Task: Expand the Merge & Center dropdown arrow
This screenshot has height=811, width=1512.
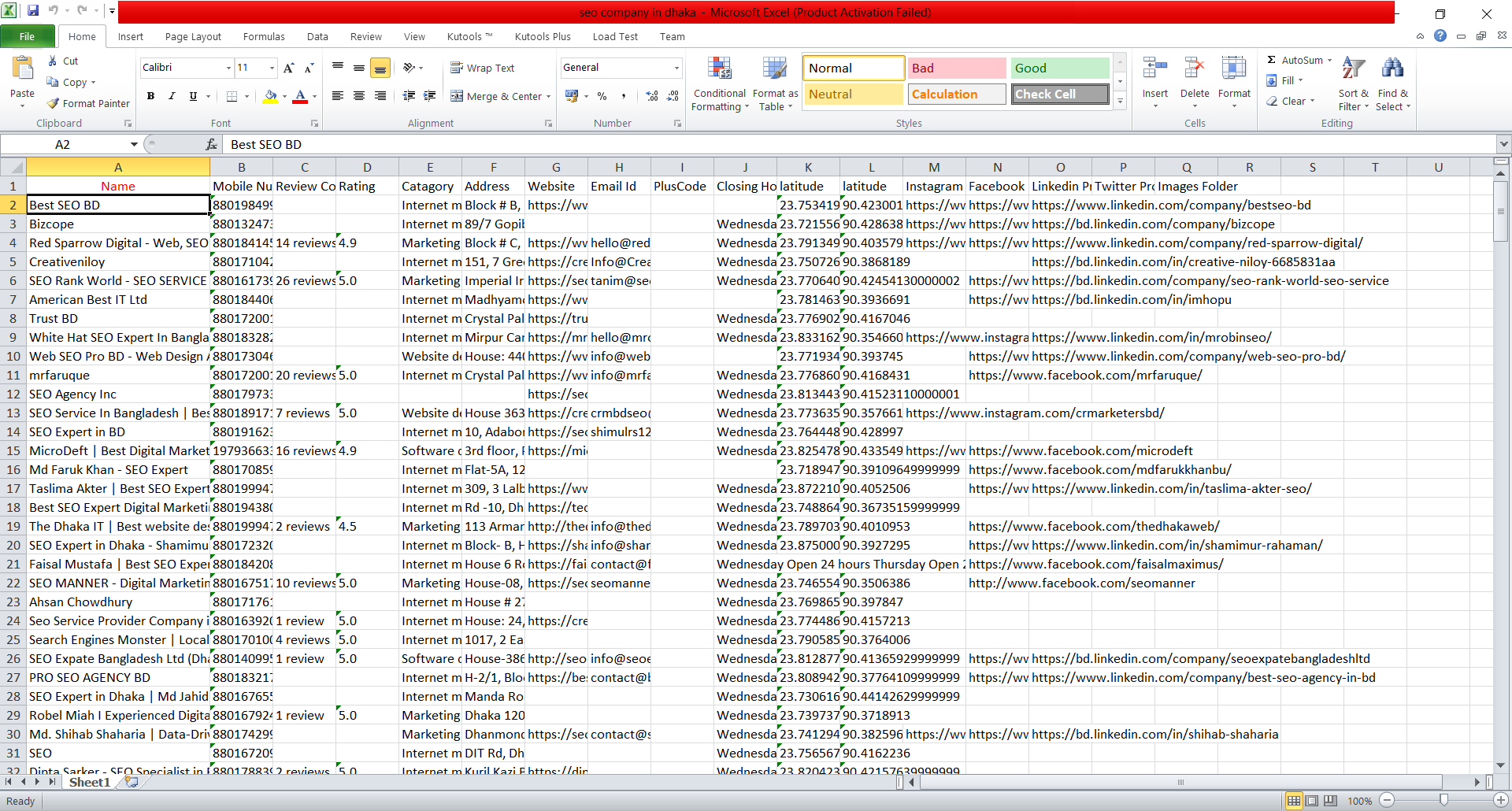Action: click(548, 96)
